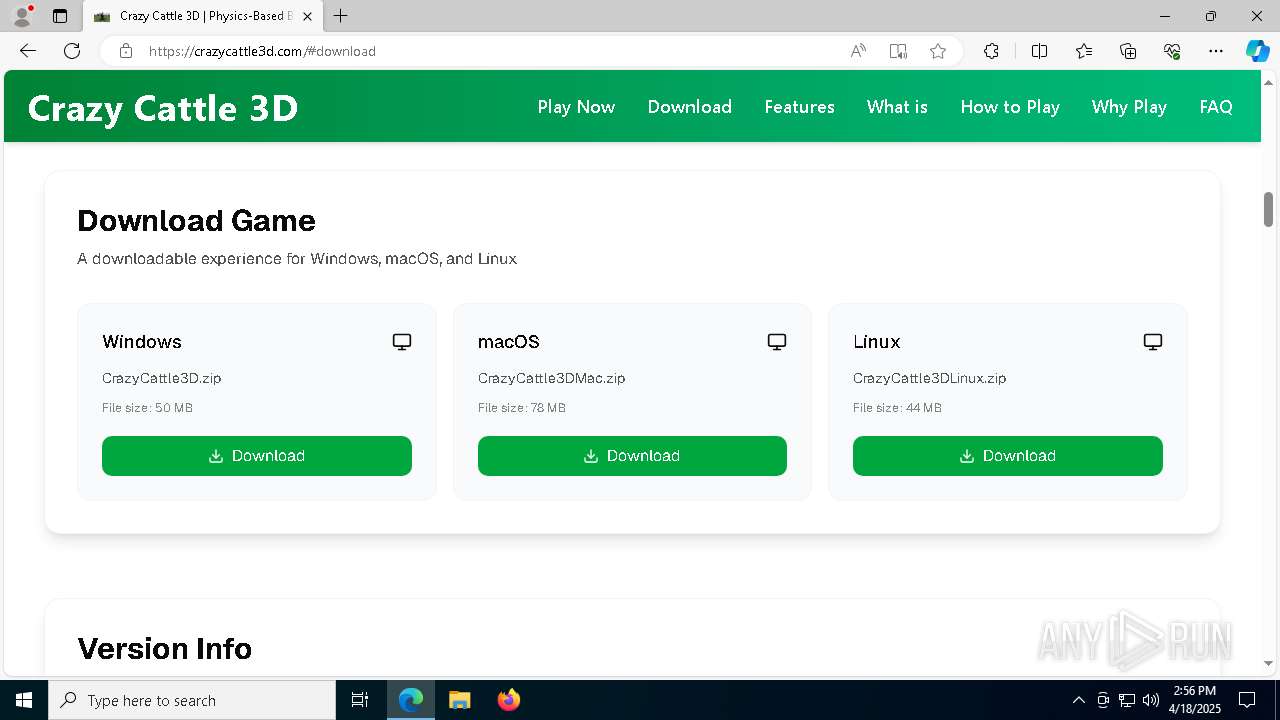Toggle split screen view
The height and width of the screenshot is (720, 1280).
[x=1039, y=51]
